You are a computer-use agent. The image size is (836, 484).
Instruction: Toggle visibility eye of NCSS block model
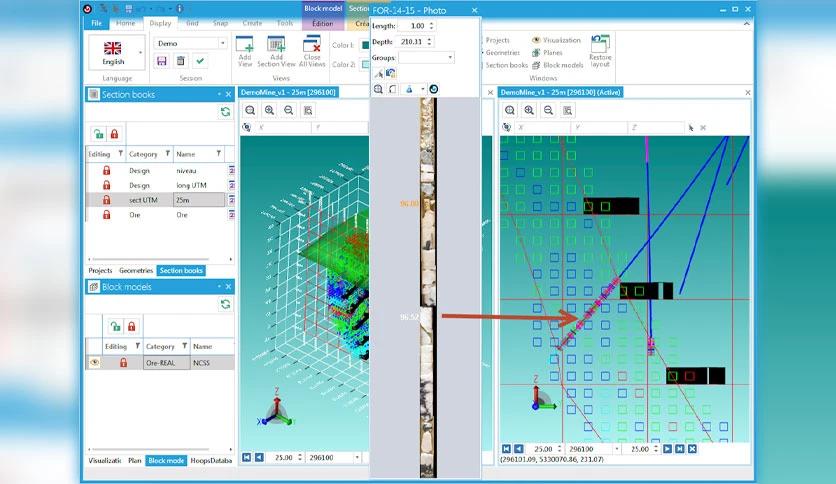point(94,362)
